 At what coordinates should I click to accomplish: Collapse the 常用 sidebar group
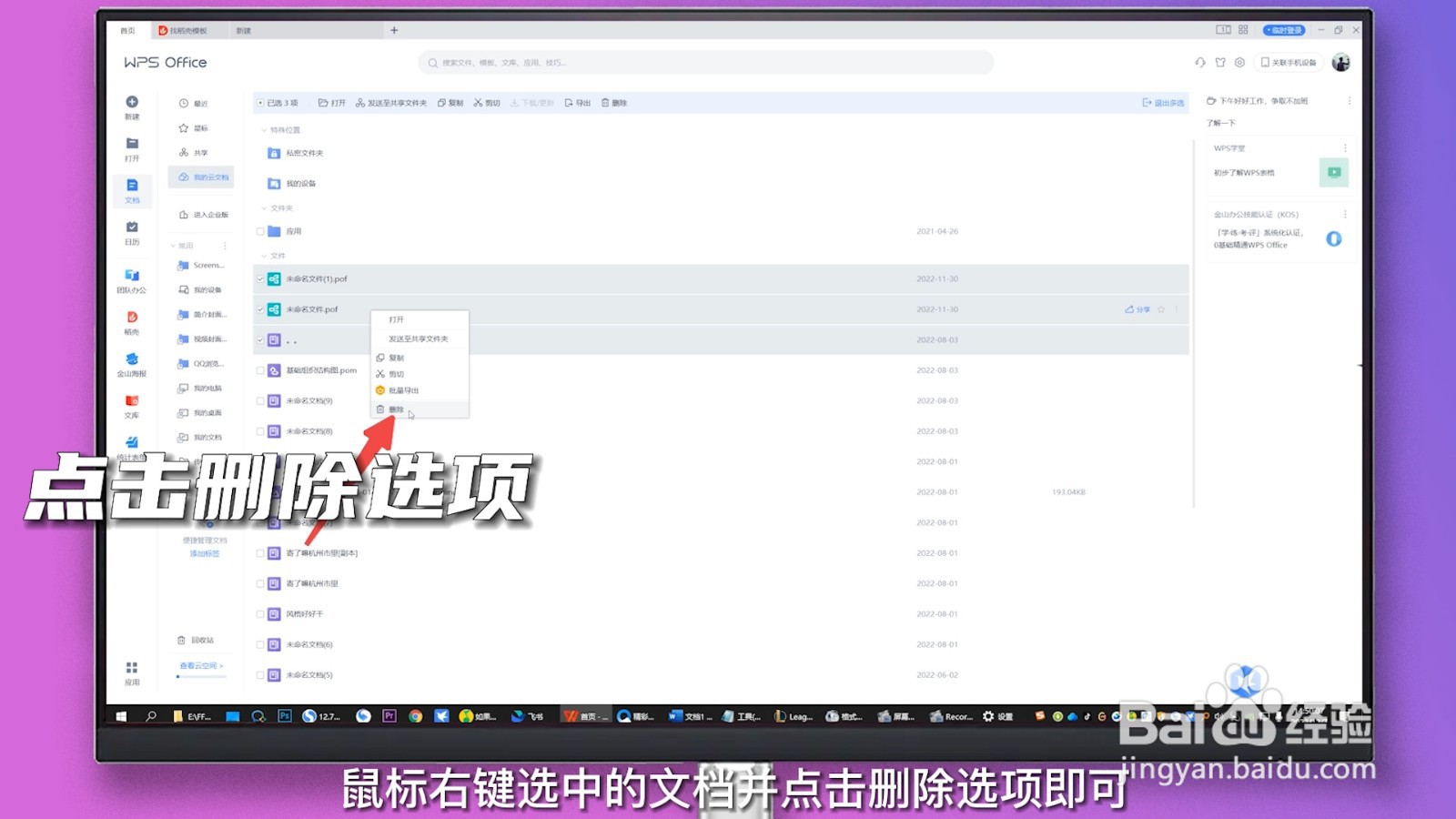coord(173,246)
